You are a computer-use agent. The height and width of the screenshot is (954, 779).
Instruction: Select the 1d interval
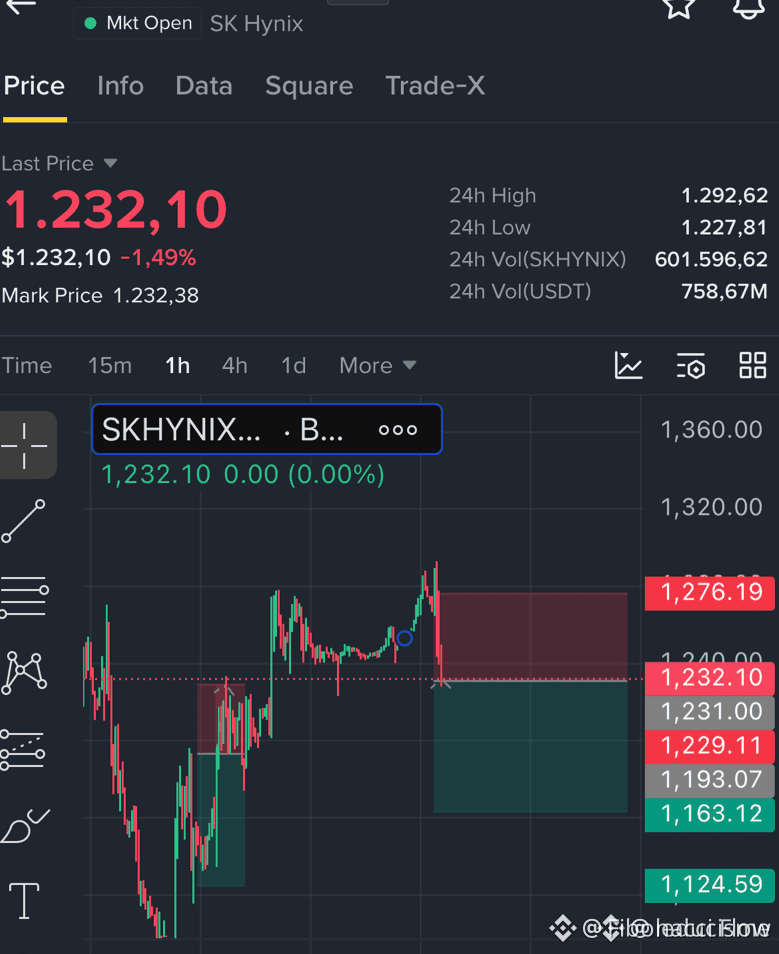tap(293, 366)
